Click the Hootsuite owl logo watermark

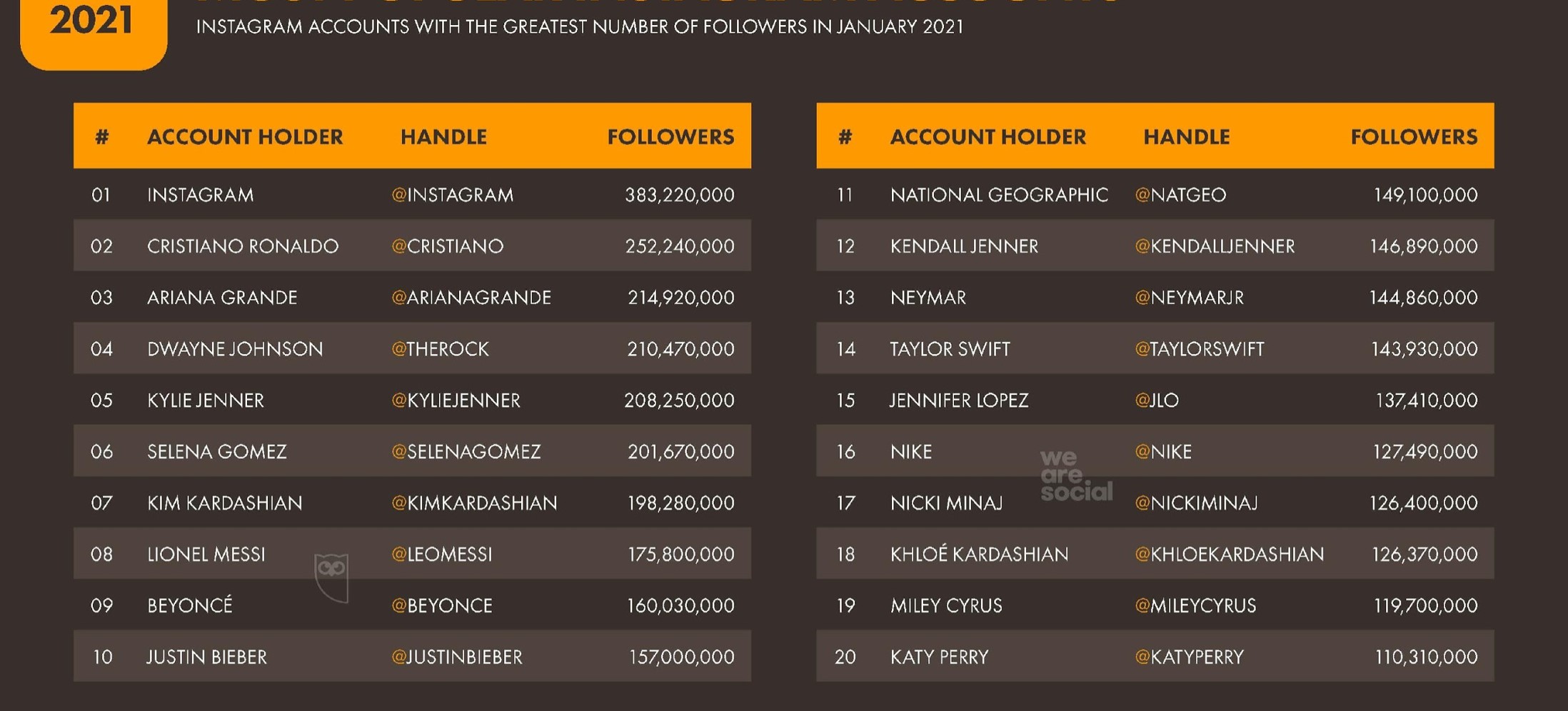(331, 577)
